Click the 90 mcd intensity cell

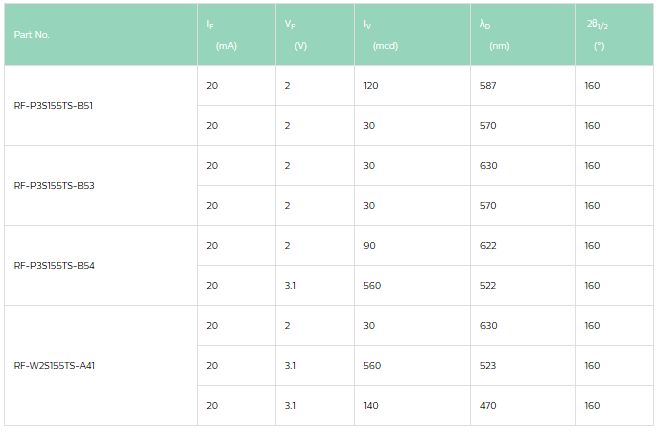point(370,246)
